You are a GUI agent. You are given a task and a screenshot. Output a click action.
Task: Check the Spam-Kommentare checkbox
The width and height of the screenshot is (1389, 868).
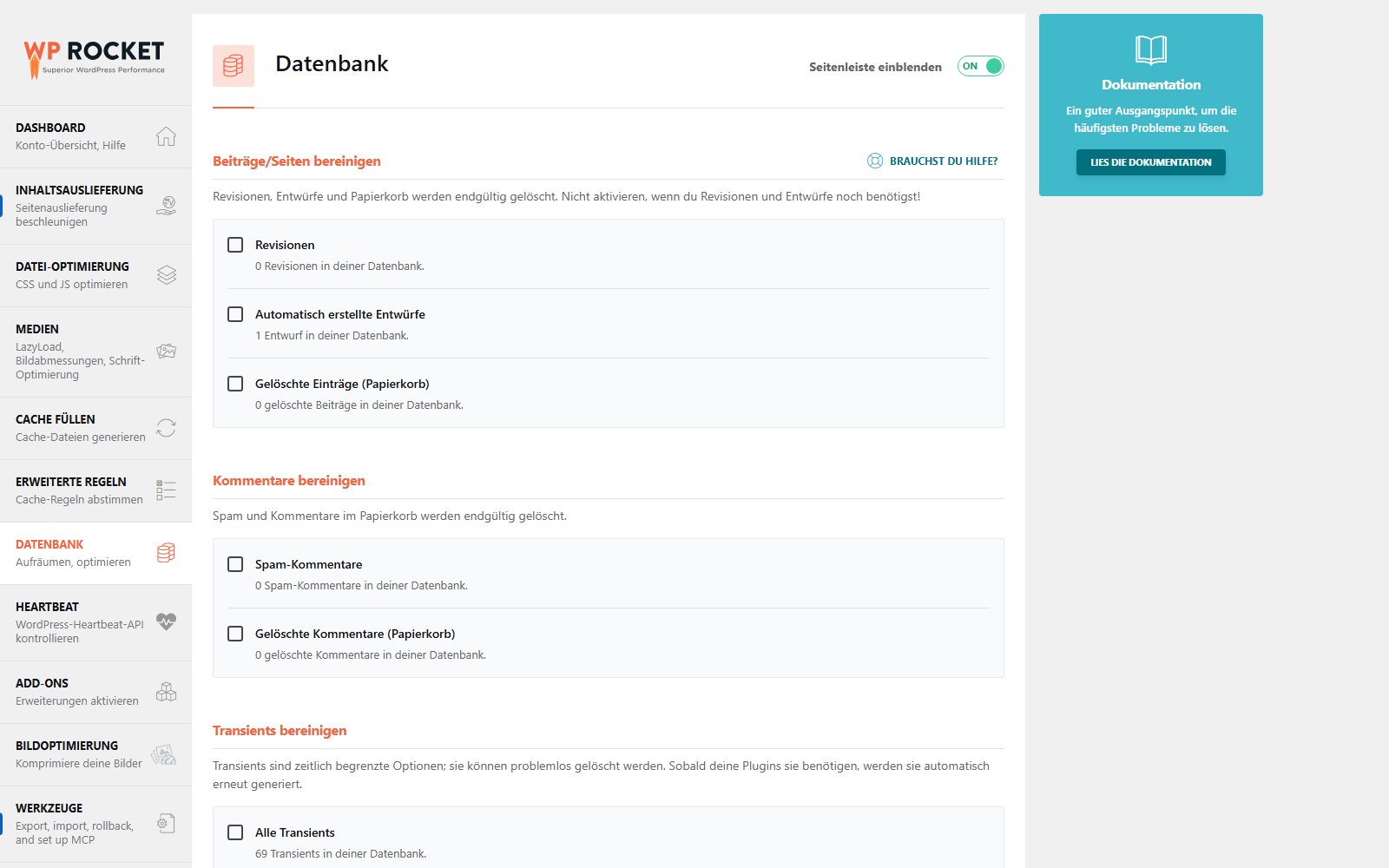click(235, 564)
